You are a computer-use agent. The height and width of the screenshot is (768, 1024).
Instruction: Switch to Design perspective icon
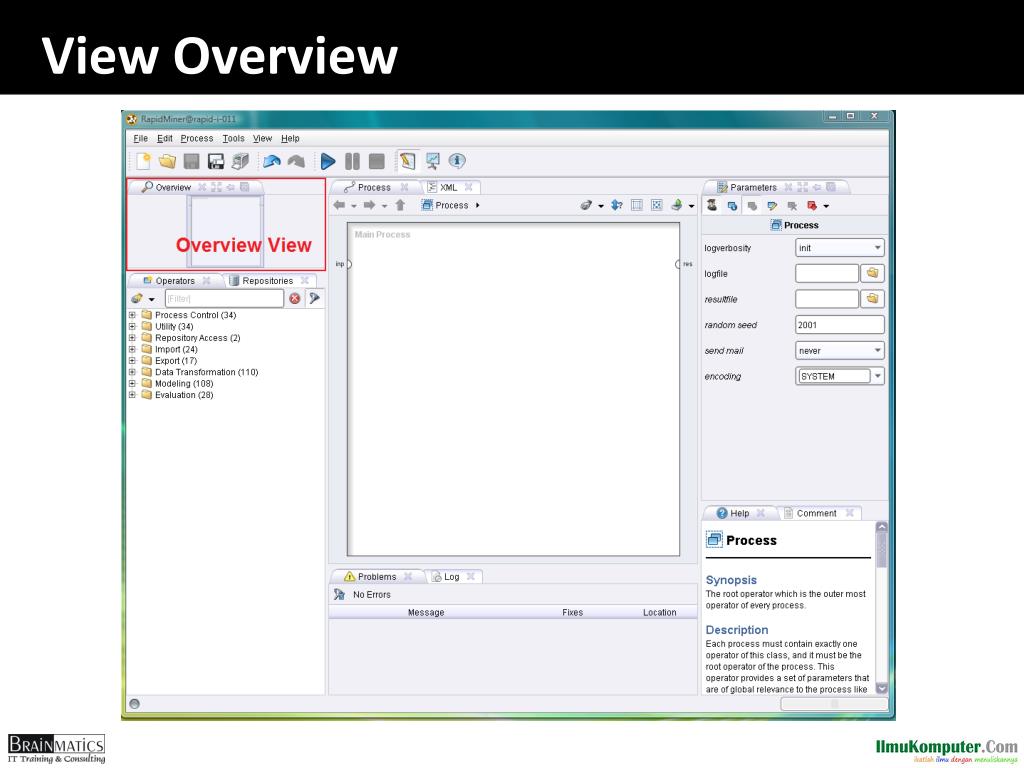[408, 161]
